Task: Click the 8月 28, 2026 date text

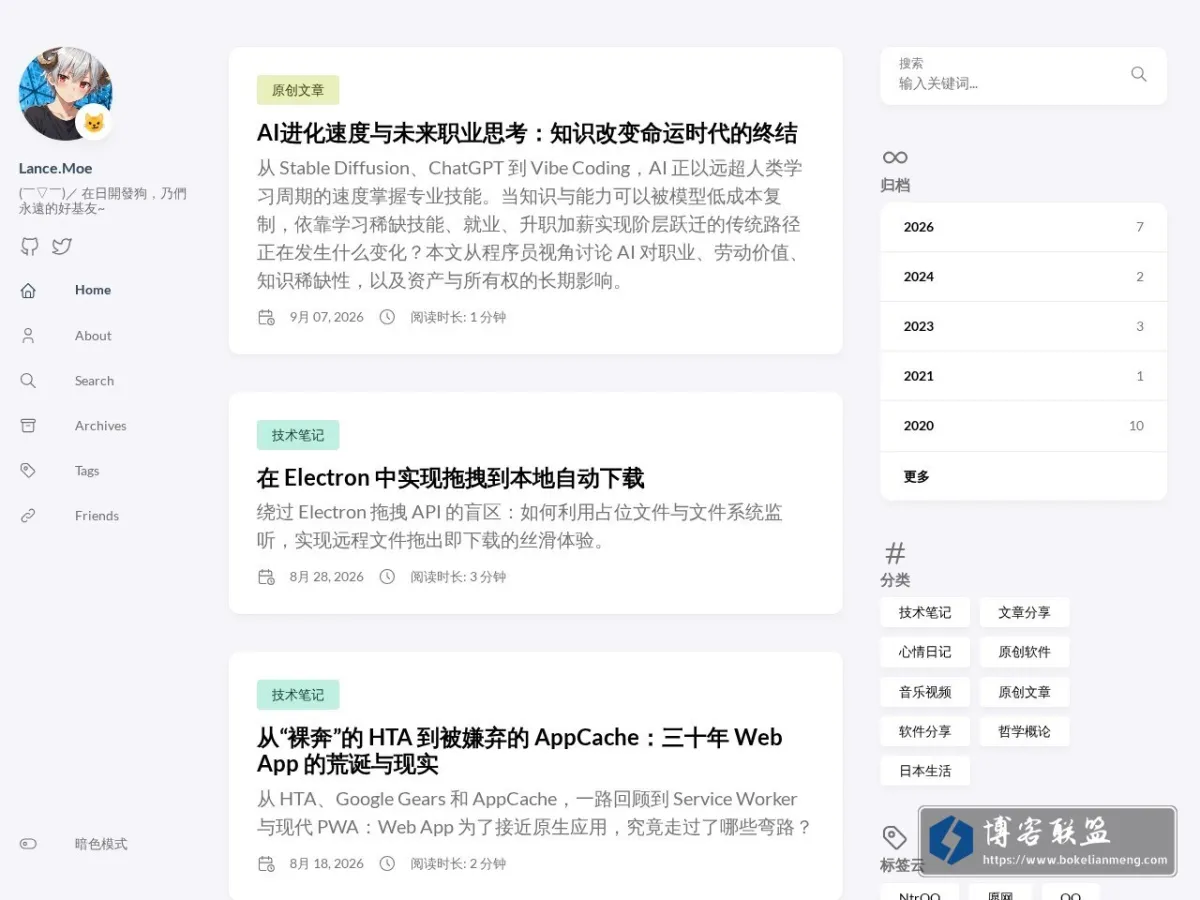Action: (x=327, y=577)
